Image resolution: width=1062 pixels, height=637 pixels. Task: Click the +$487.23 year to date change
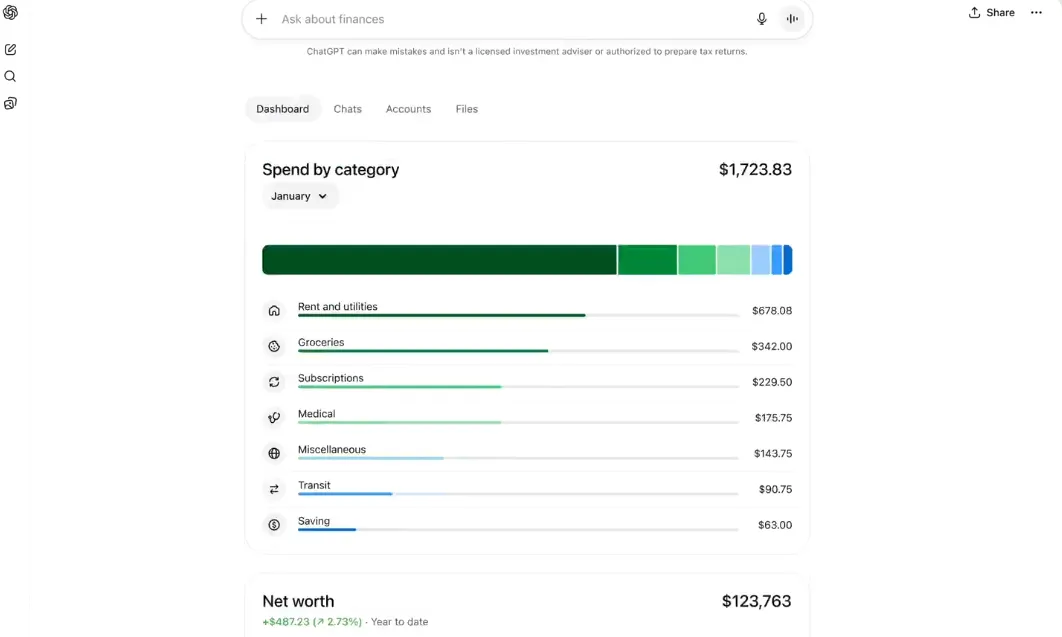pyautogui.click(x=312, y=622)
